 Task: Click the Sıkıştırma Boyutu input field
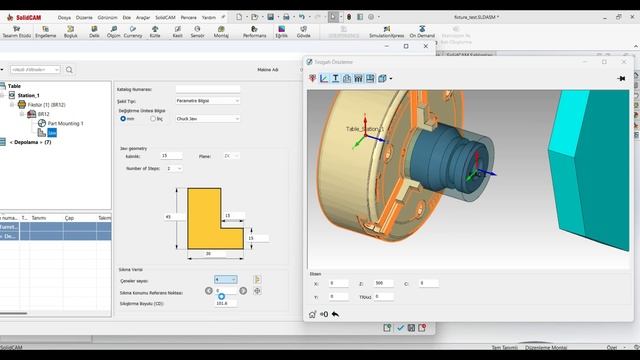[226, 303]
